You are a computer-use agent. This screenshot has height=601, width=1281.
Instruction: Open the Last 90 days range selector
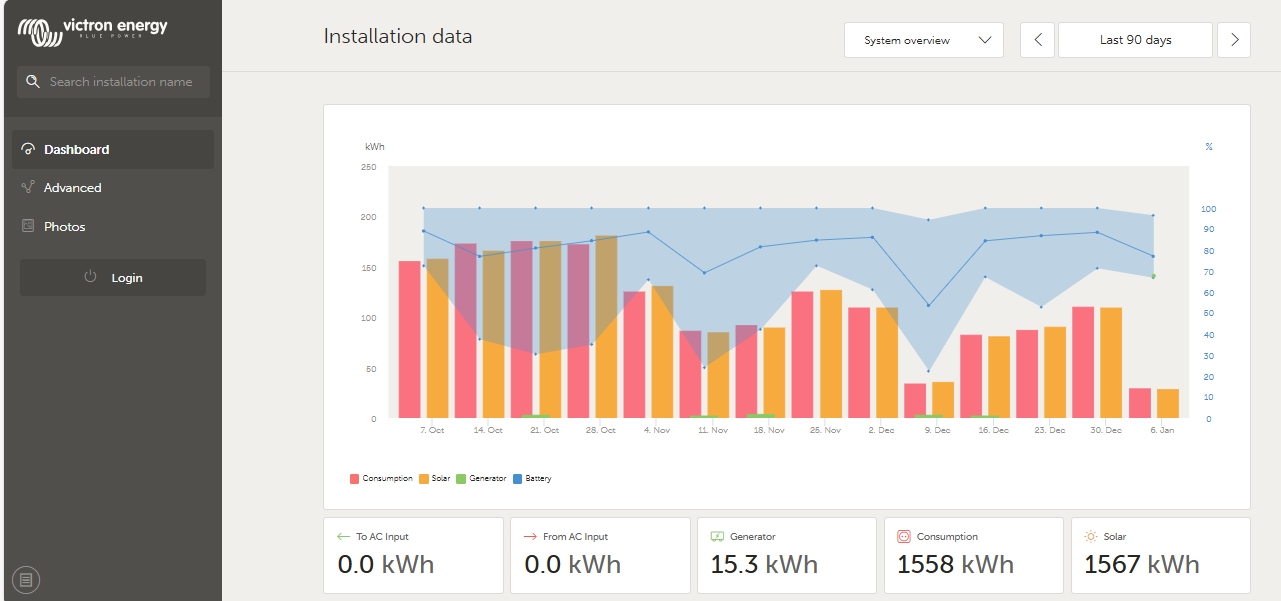(1135, 40)
